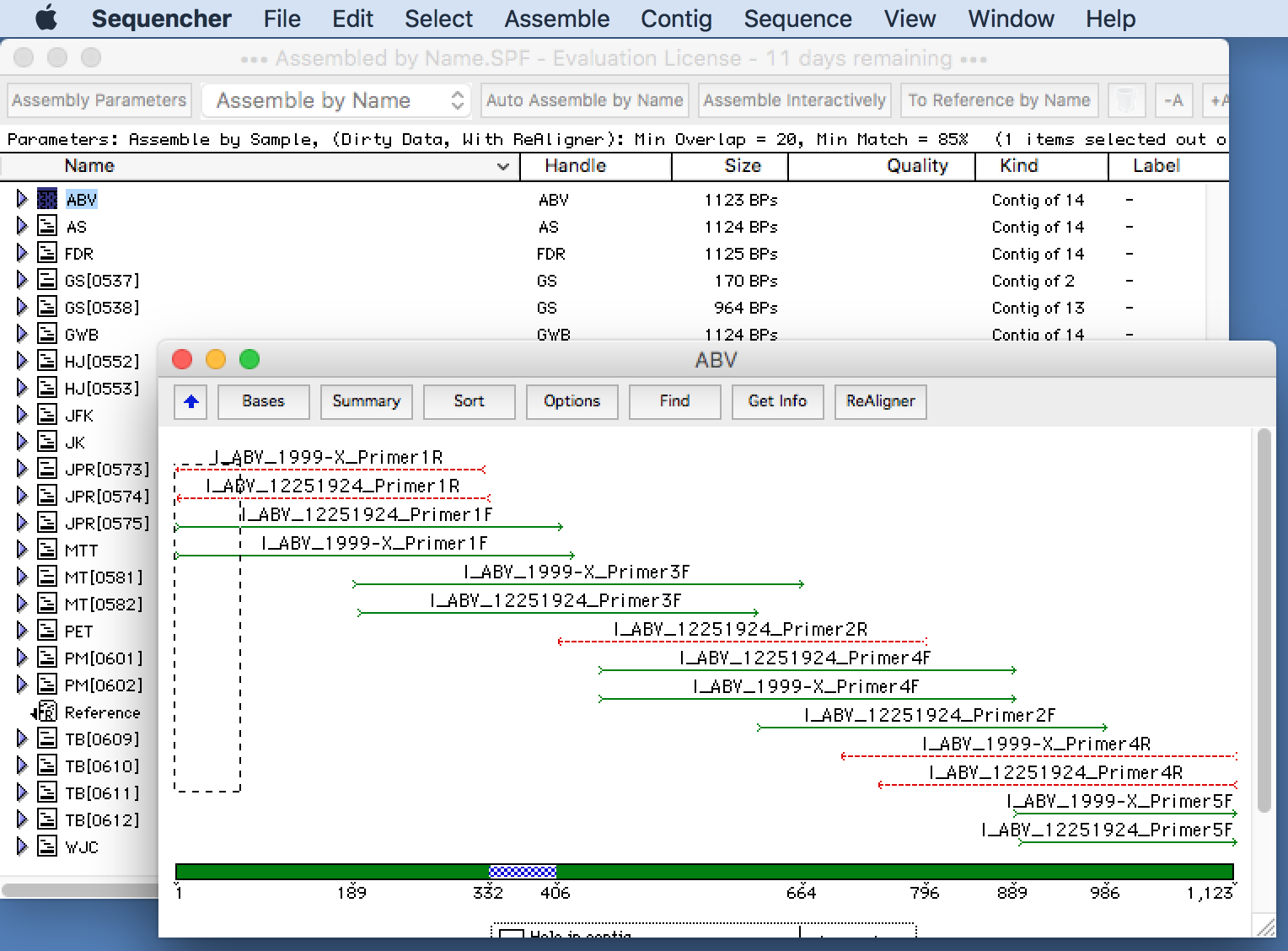Click the Size column header
1288x951 pixels.
point(730,166)
